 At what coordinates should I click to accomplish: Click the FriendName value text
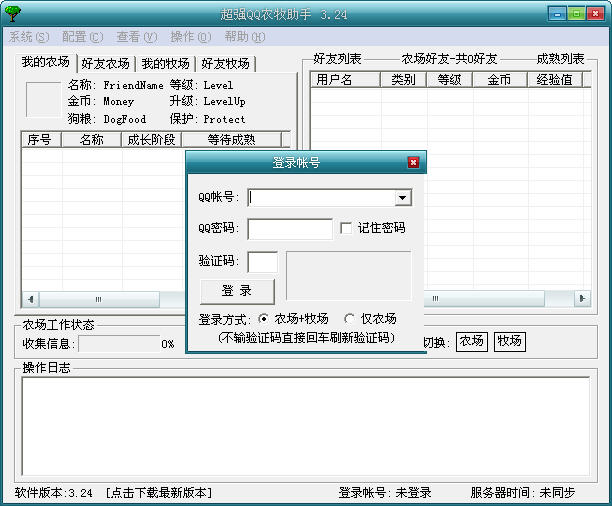(x=133, y=85)
